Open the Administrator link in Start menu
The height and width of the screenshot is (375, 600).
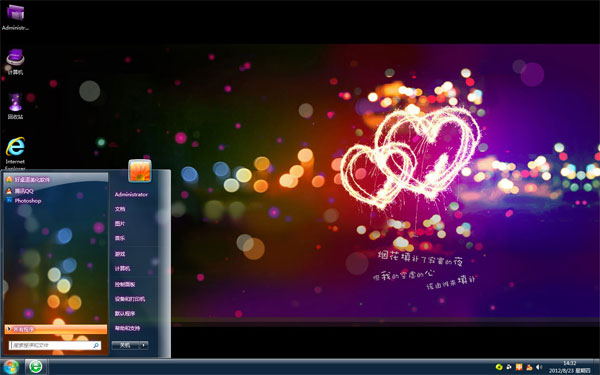pyautogui.click(x=131, y=194)
